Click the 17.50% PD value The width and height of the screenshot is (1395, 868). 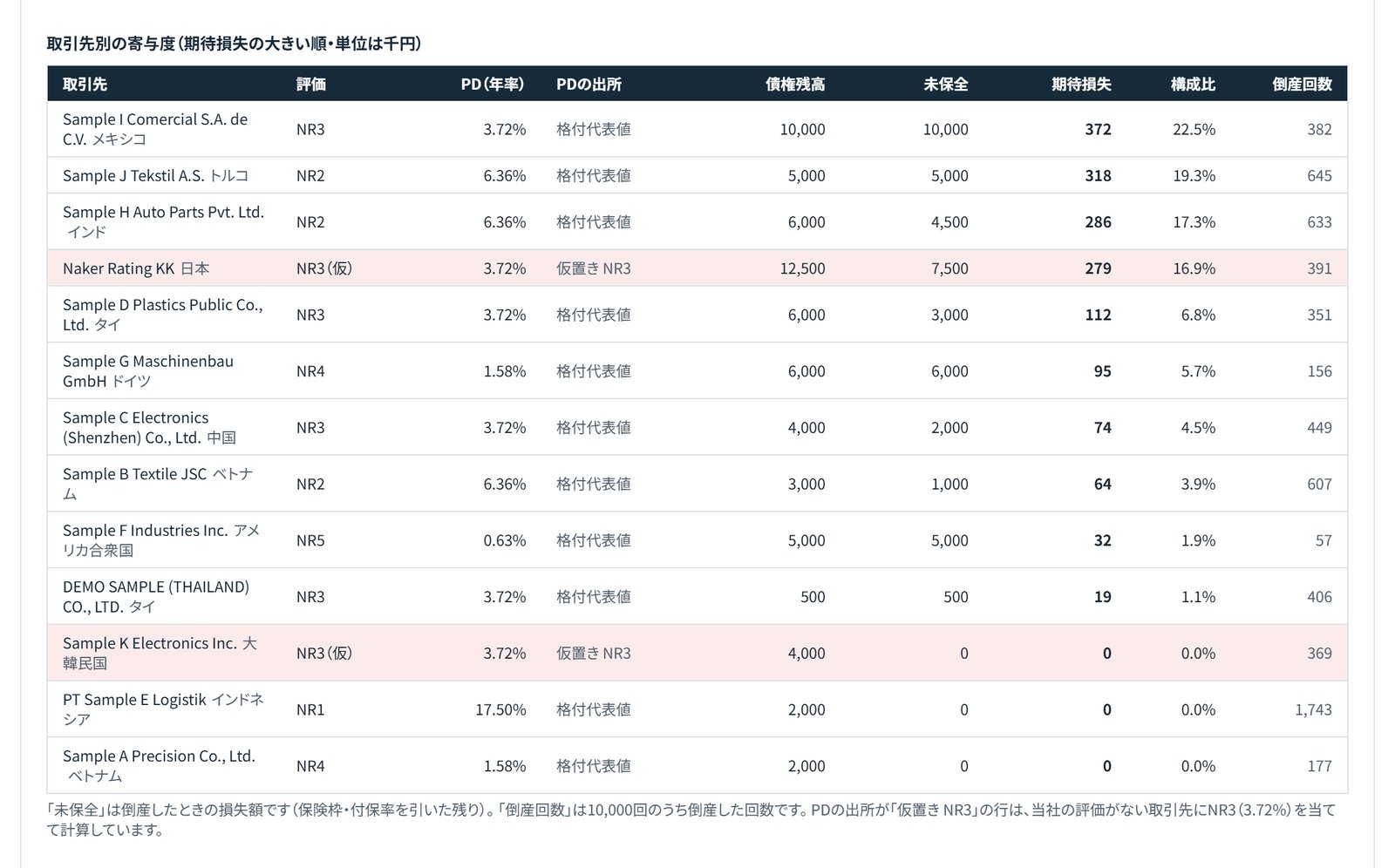pyautogui.click(x=500, y=709)
